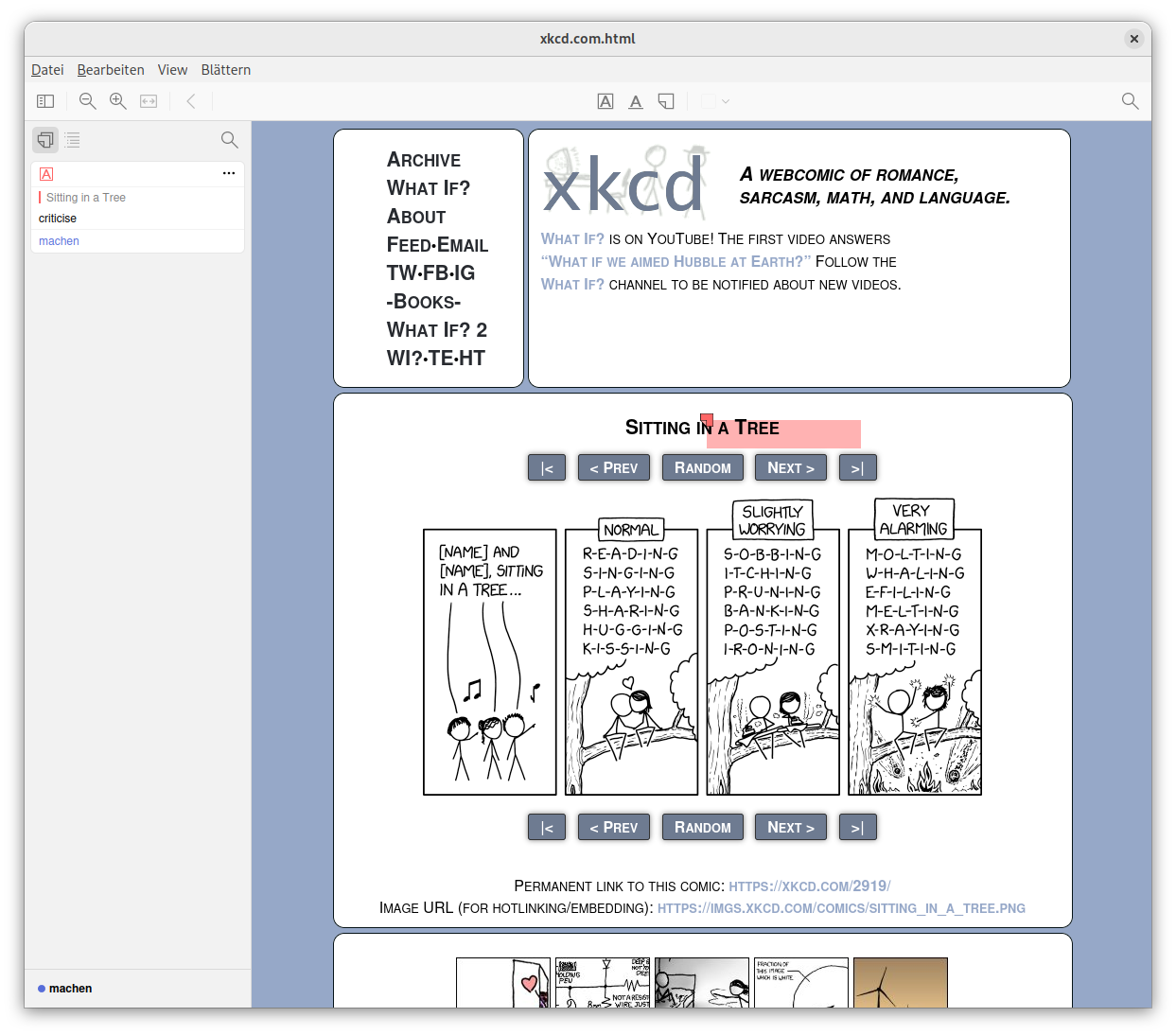The height and width of the screenshot is (1035, 1176).
Task: Open the About link
Action: 416,217
